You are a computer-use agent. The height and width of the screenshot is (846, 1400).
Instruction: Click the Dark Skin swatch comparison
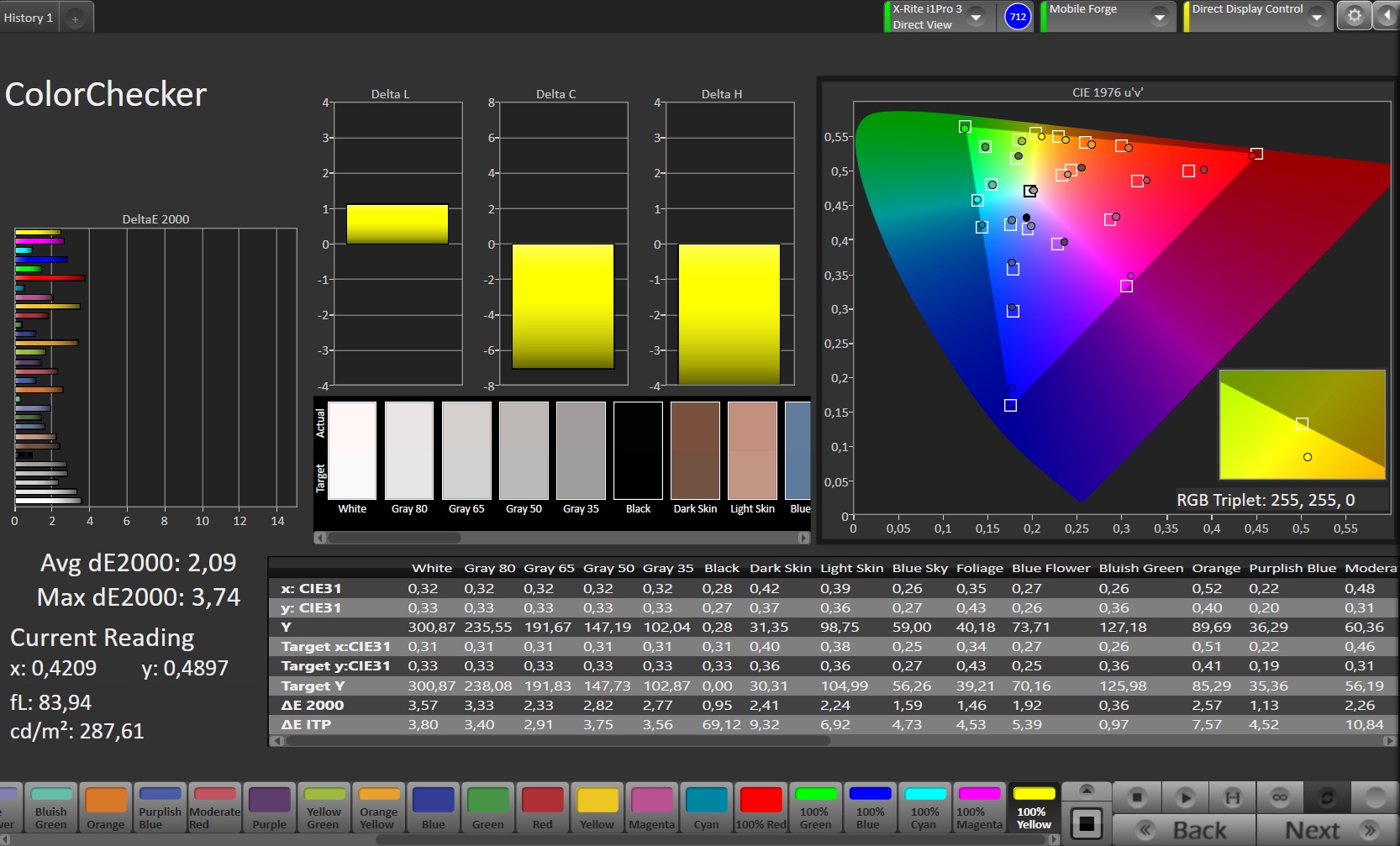695,450
